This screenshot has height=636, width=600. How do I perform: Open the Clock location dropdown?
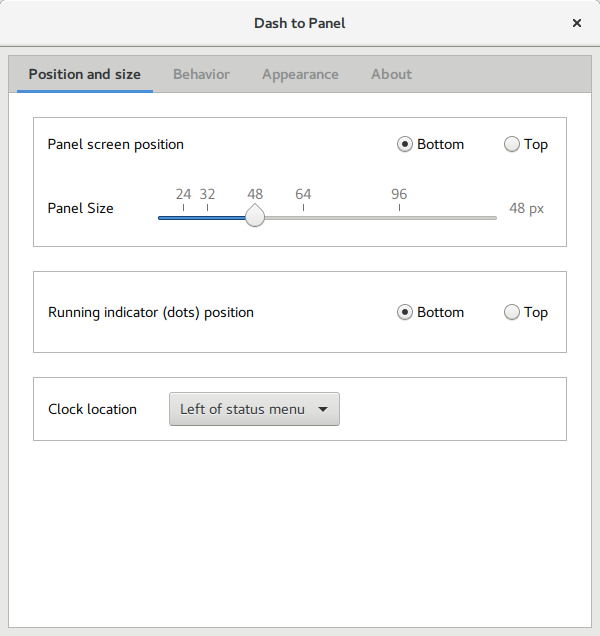coord(254,409)
